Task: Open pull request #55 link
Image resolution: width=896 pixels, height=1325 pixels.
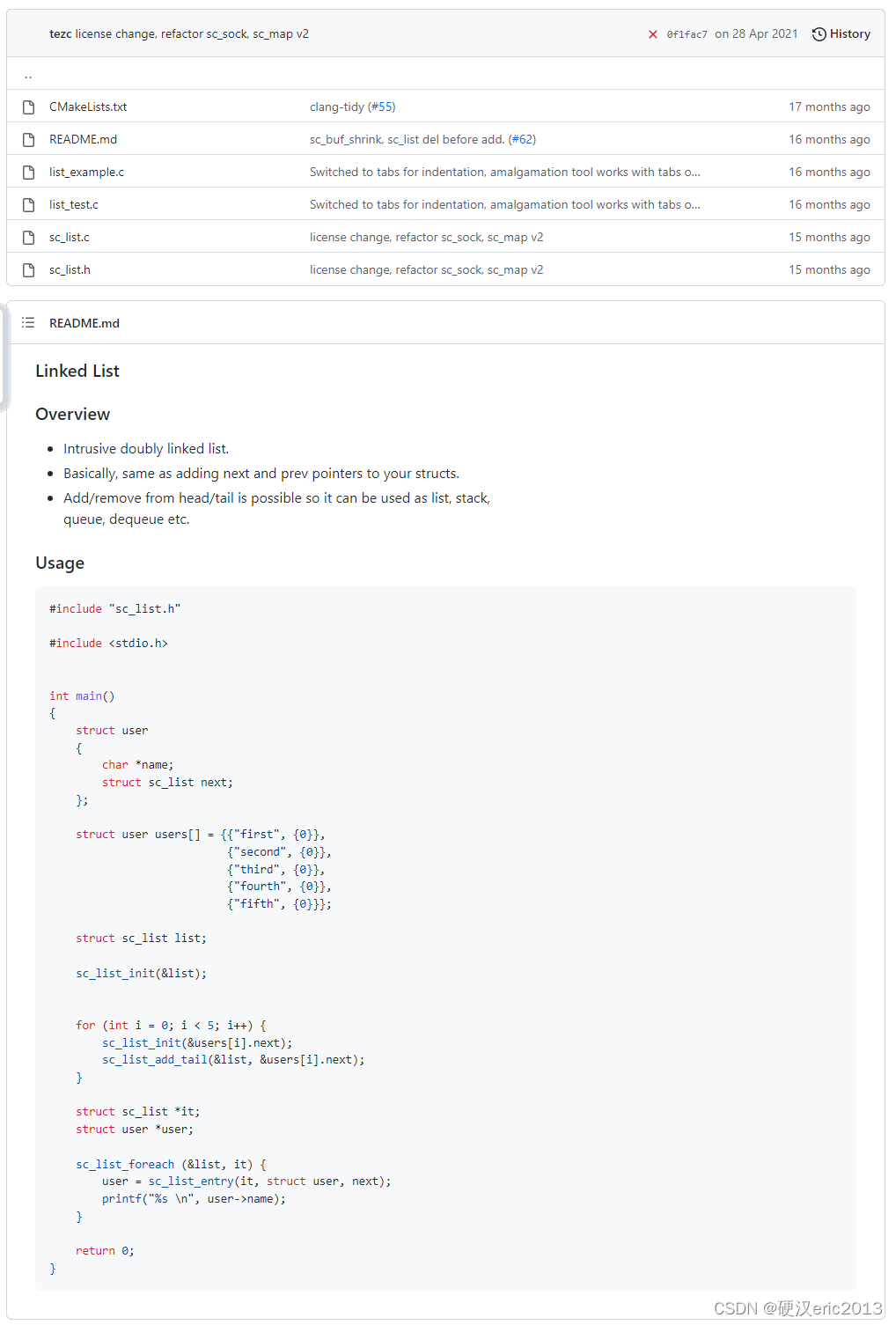Action: 382,107
